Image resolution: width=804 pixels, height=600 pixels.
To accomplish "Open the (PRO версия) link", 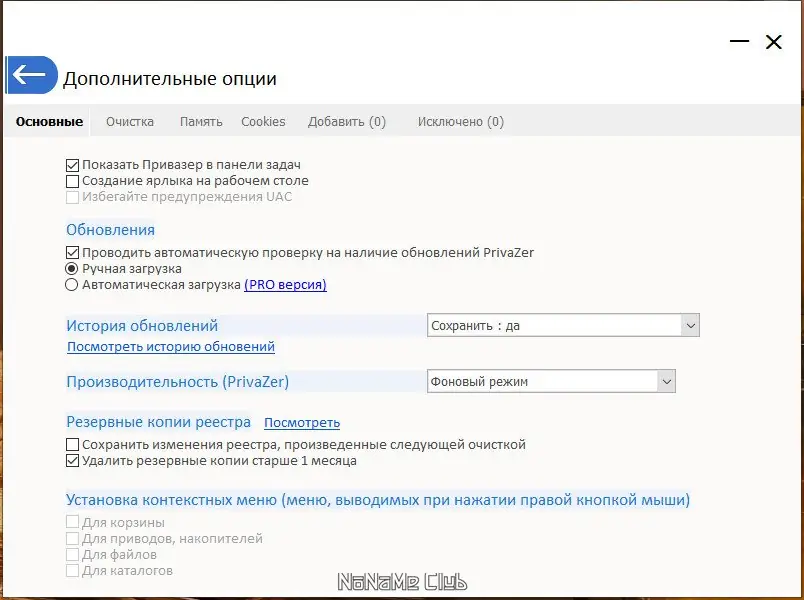I will [x=285, y=285].
